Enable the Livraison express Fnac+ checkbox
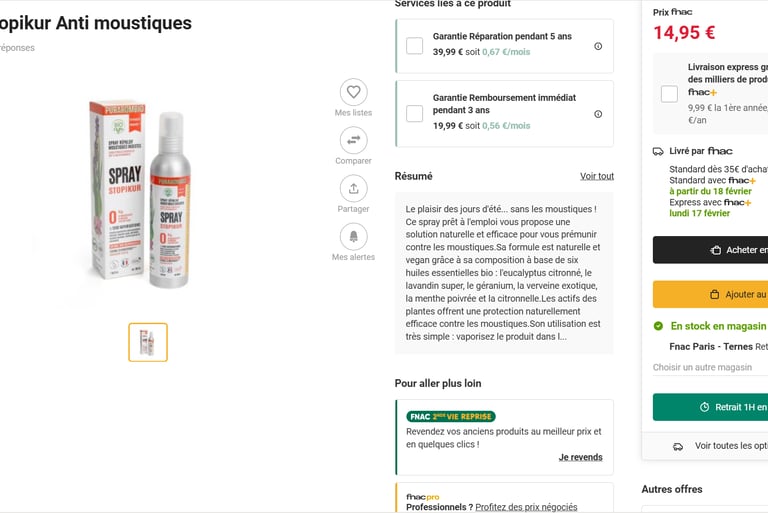 (x=669, y=94)
